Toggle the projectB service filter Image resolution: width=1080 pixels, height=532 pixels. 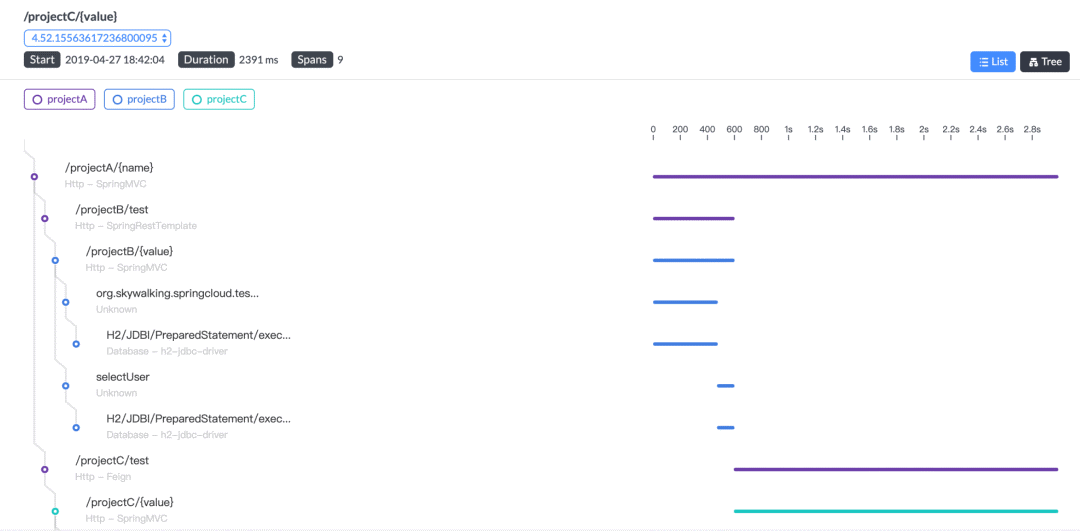click(x=139, y=99)
